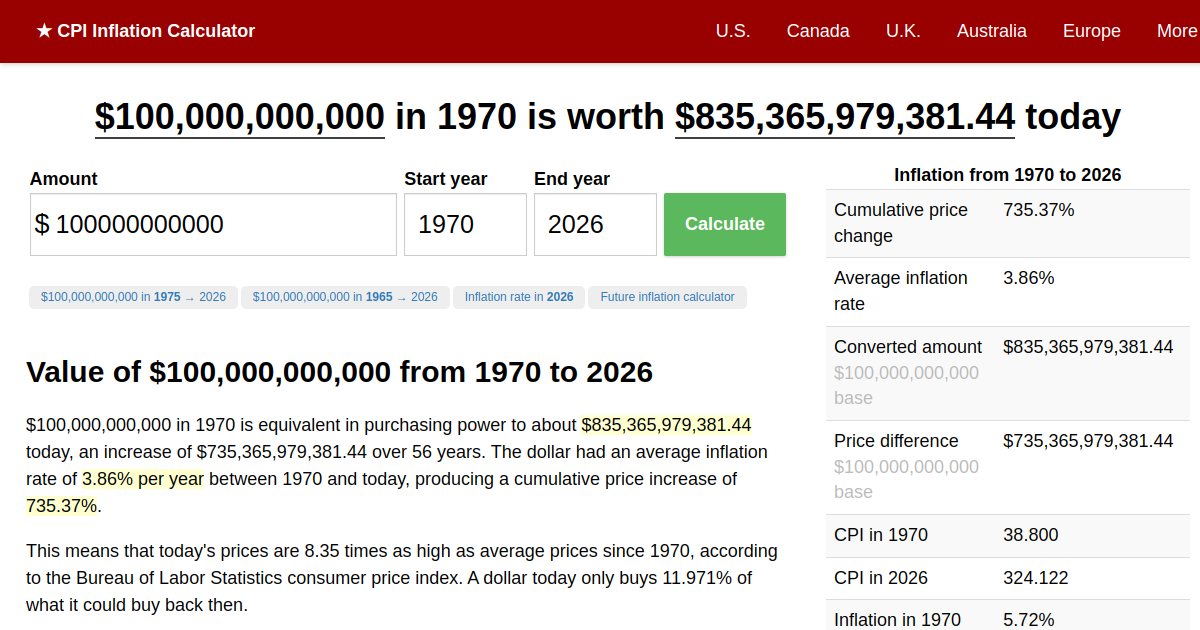This screenshot has width=1200, height=630.
Task: Click the underlined $100,000,000,000 headline link
Action: point(239,117)
